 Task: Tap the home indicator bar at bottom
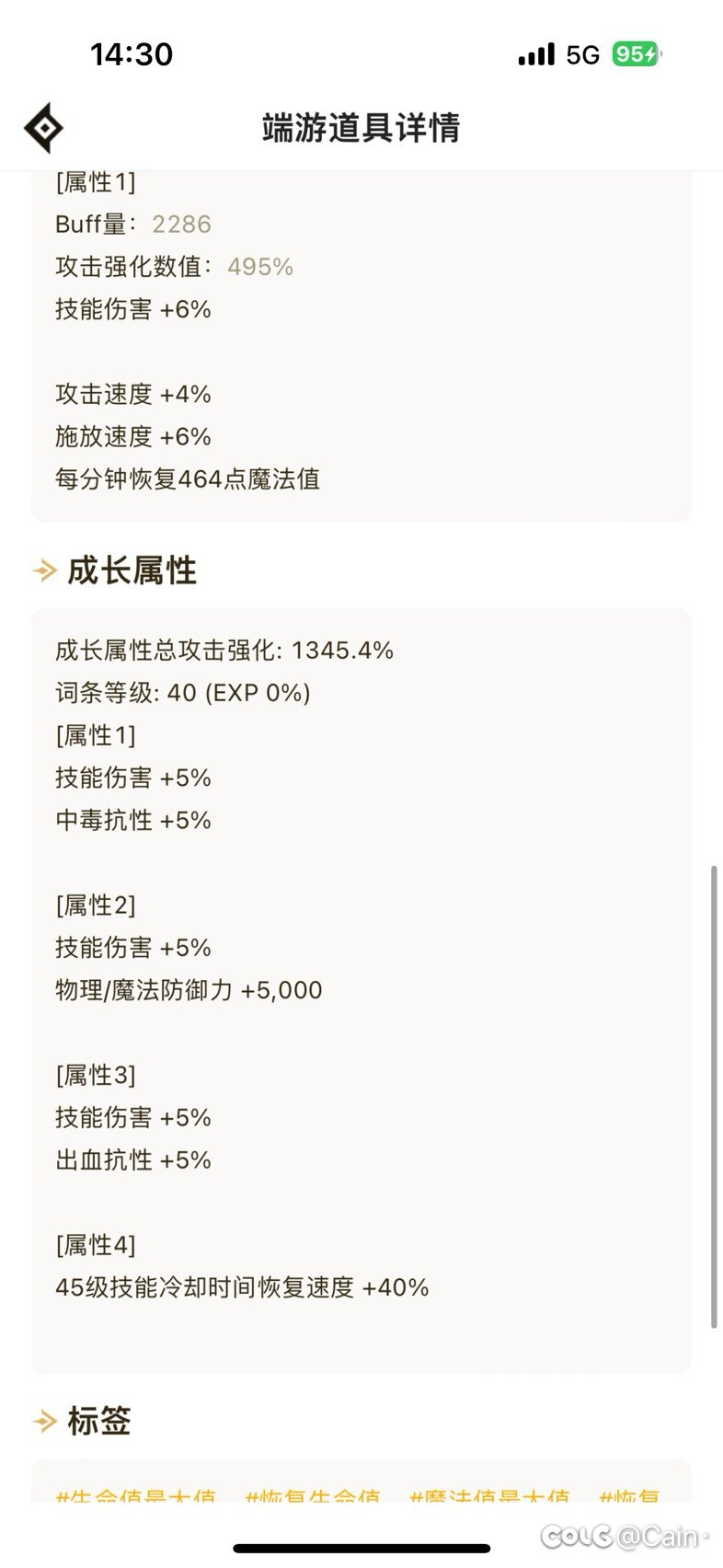361,1549
